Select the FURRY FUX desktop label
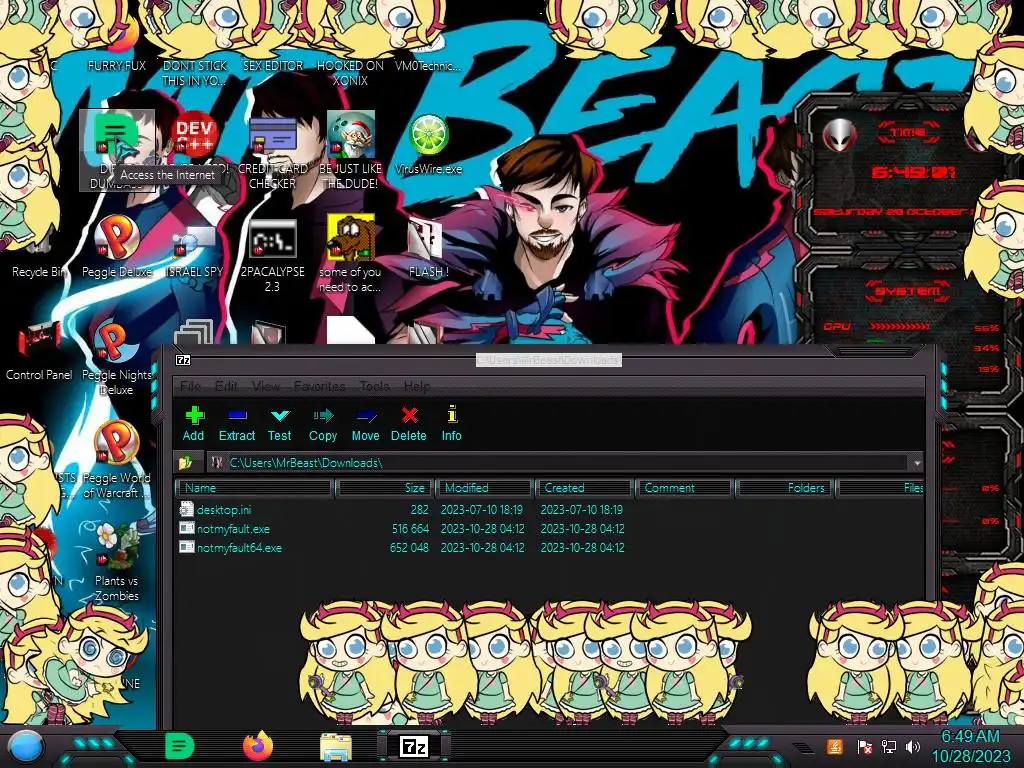Screen dimensions: 1024x768 [x=117, y=66]
